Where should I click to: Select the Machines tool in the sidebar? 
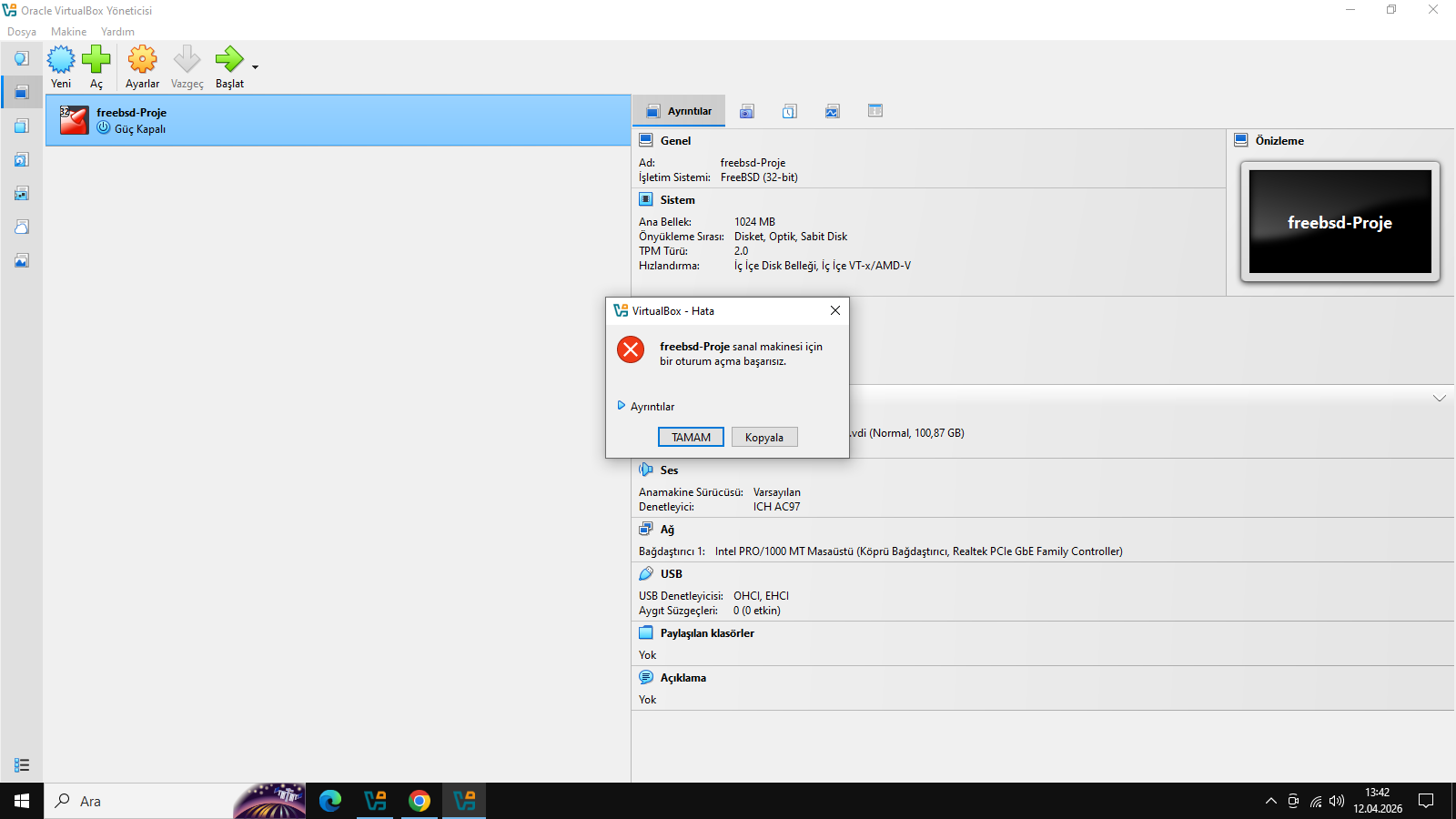tap(22, 92)
